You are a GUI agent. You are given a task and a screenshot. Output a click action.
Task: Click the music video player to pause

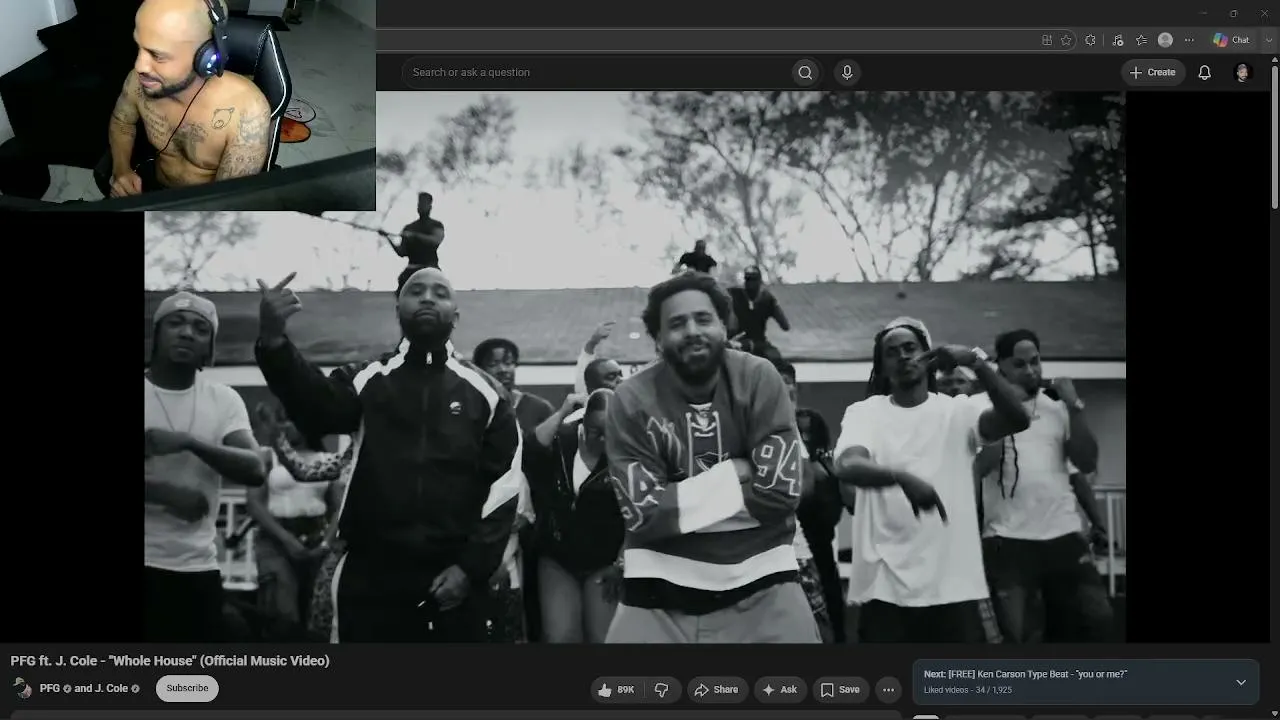(x=635, y=367)
